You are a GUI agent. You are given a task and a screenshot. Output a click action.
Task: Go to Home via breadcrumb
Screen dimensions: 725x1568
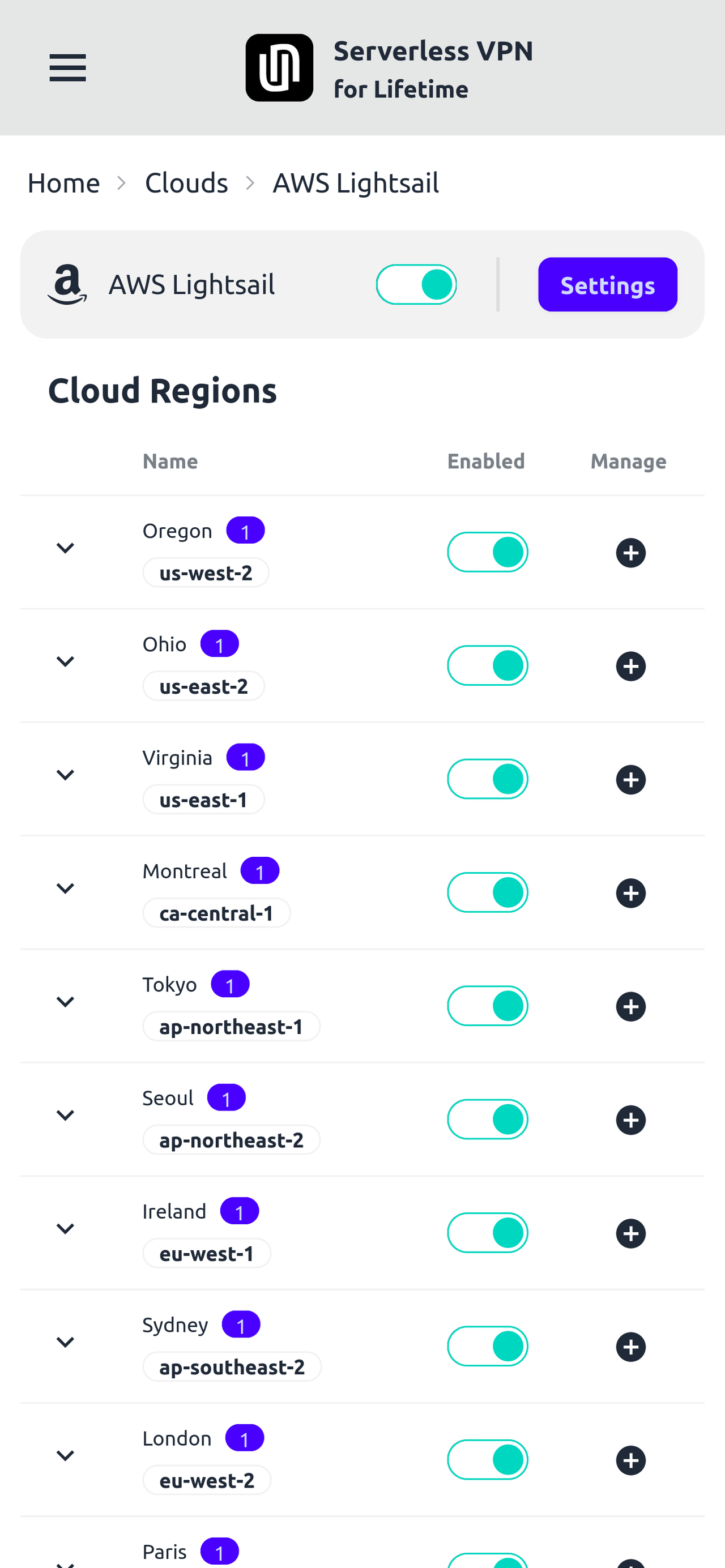click(63, 182)
